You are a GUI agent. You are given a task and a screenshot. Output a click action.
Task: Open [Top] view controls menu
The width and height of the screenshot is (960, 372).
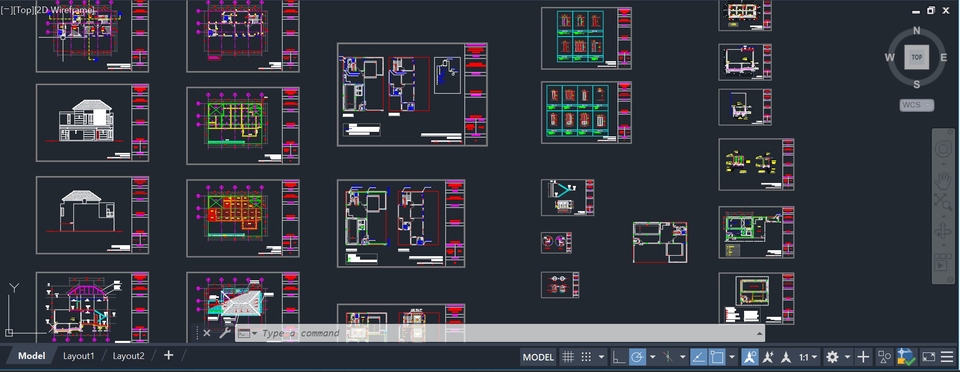24,11
